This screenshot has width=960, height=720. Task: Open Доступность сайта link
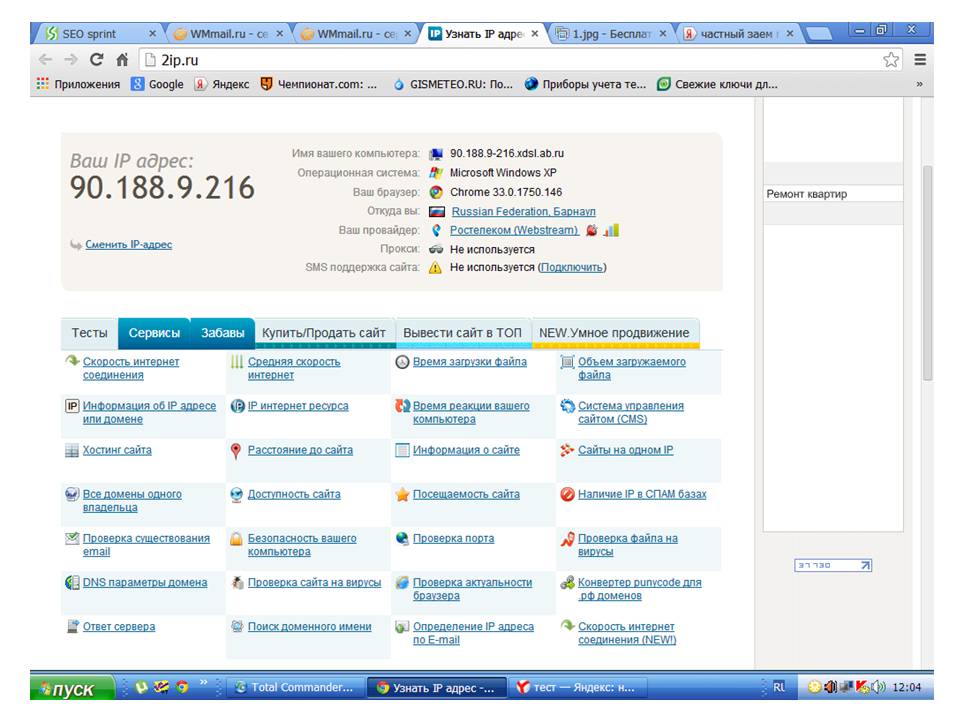coord(294,494)
